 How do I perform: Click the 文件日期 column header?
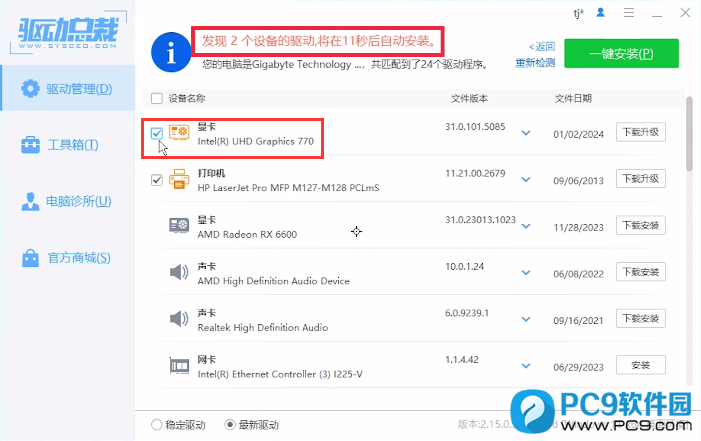(x=573, y=98)
